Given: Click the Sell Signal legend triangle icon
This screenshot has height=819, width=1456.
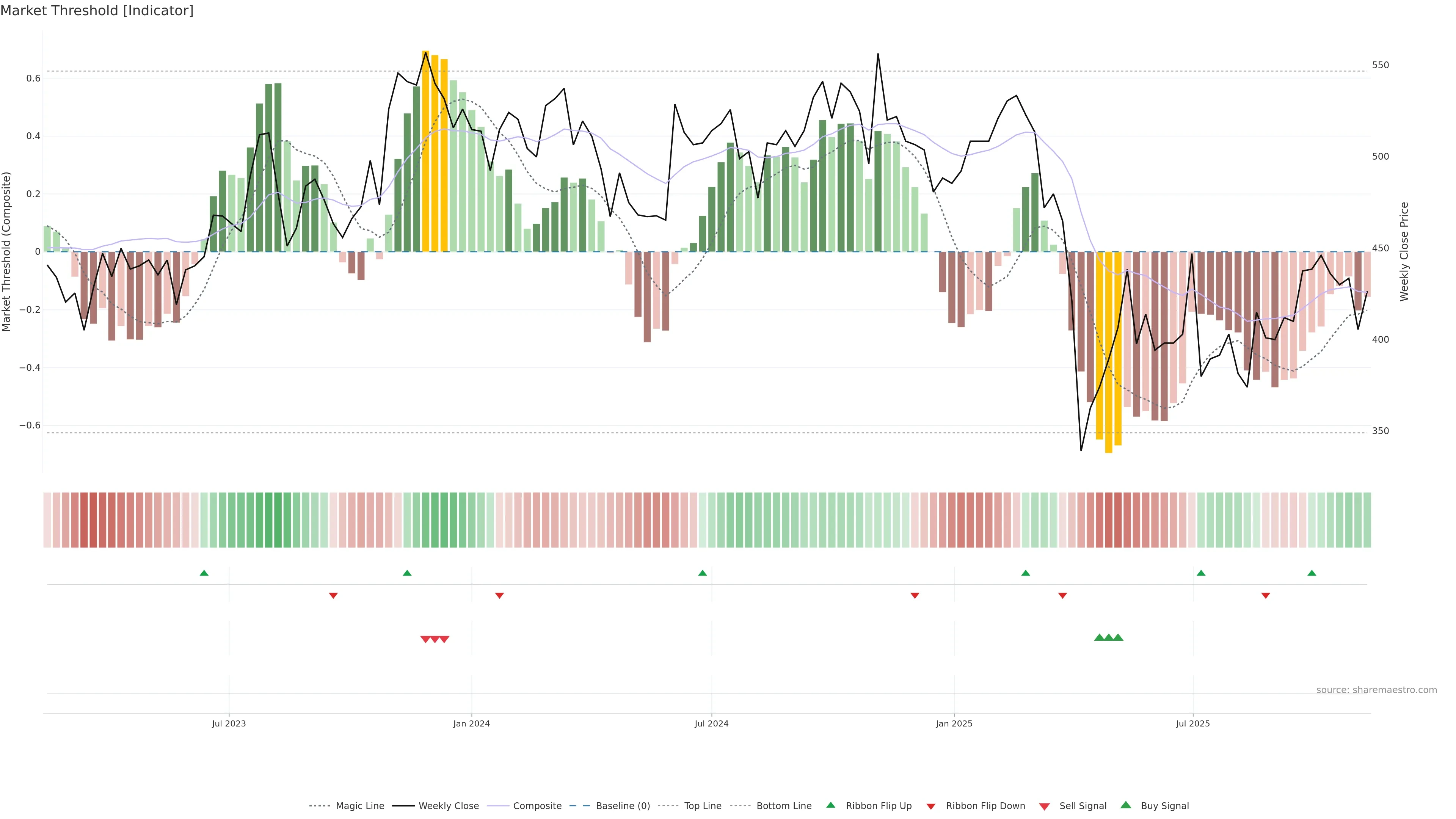Looking at the screenshot, I should [1044, 806].
